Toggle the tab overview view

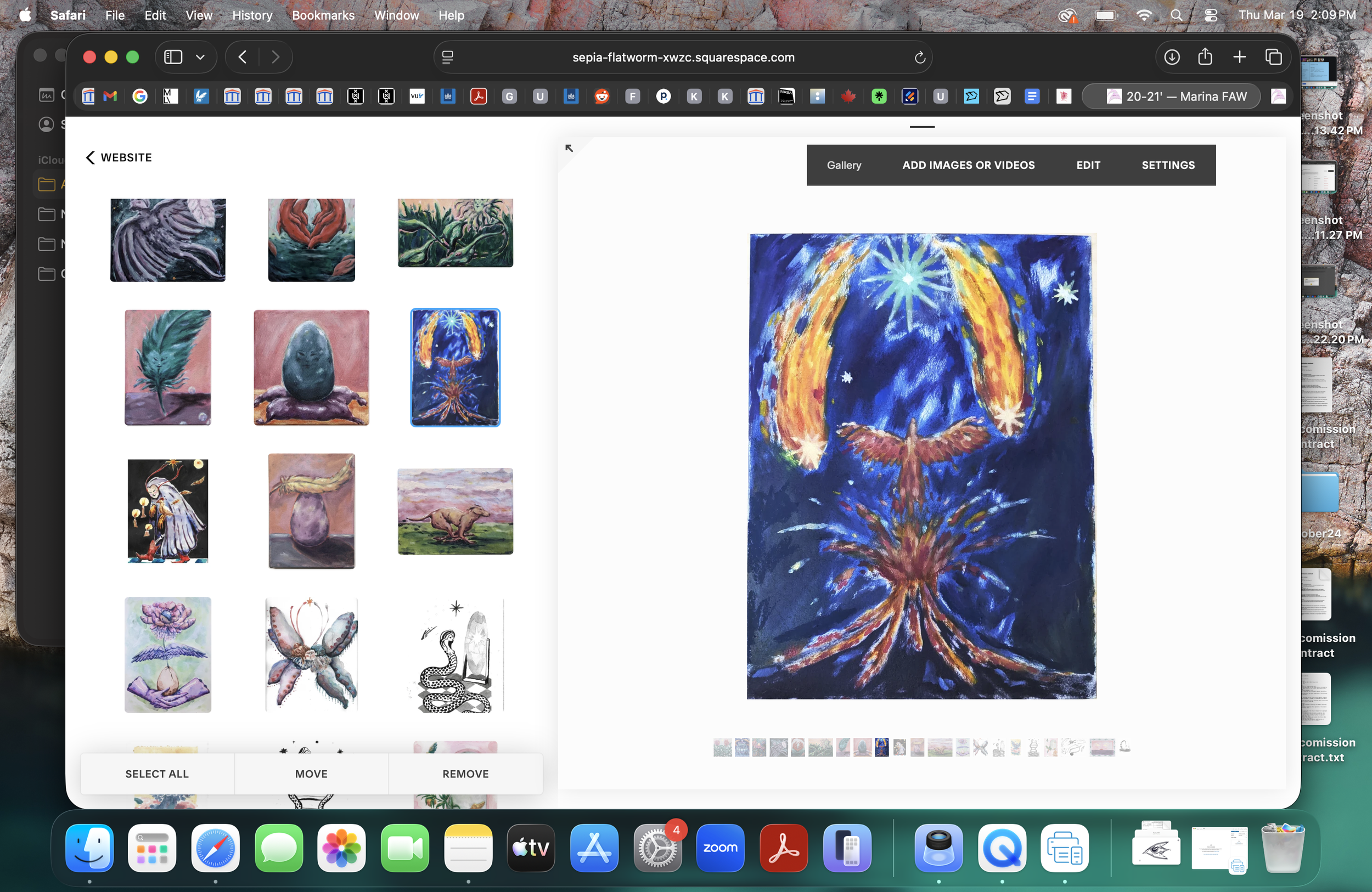[1273, 57]
